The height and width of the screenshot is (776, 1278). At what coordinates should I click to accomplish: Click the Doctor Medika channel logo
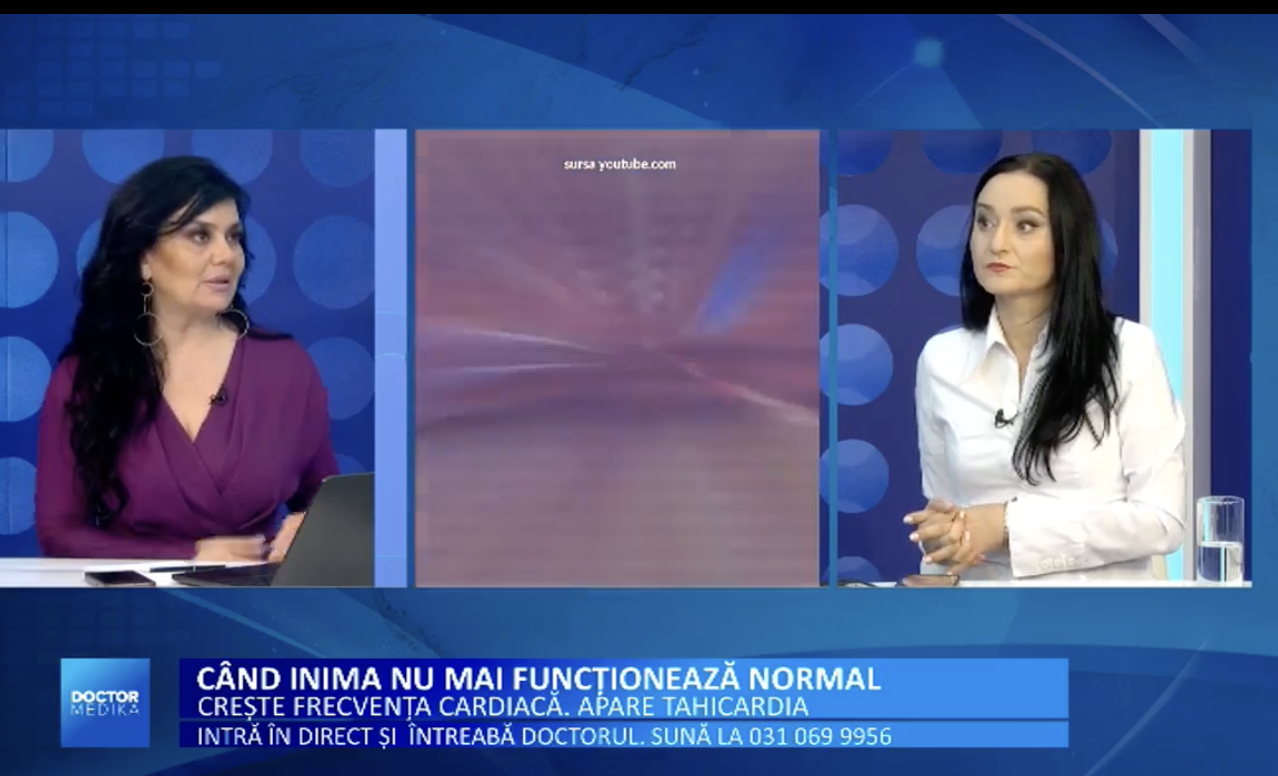click(105, 703)
